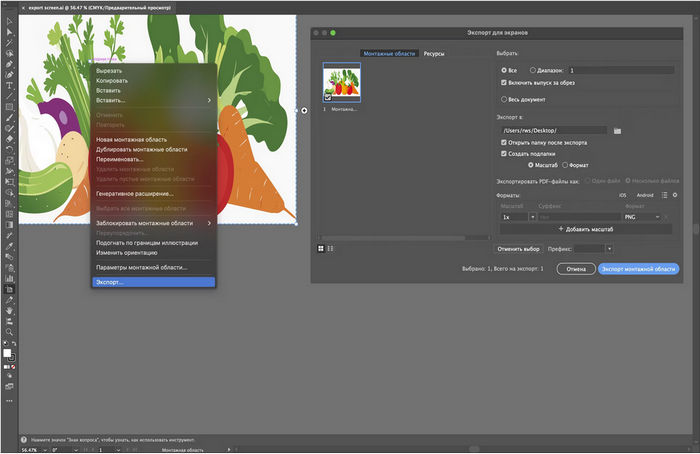Click the 'Отмена' button
This screenshot has width=700, height=454.
575,269
